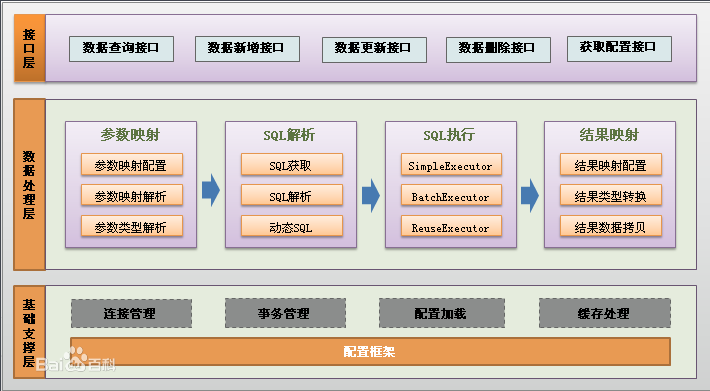Click the orange 配置框架 bar
Viewport: 710px width, 391px height.
coord(370,351)
